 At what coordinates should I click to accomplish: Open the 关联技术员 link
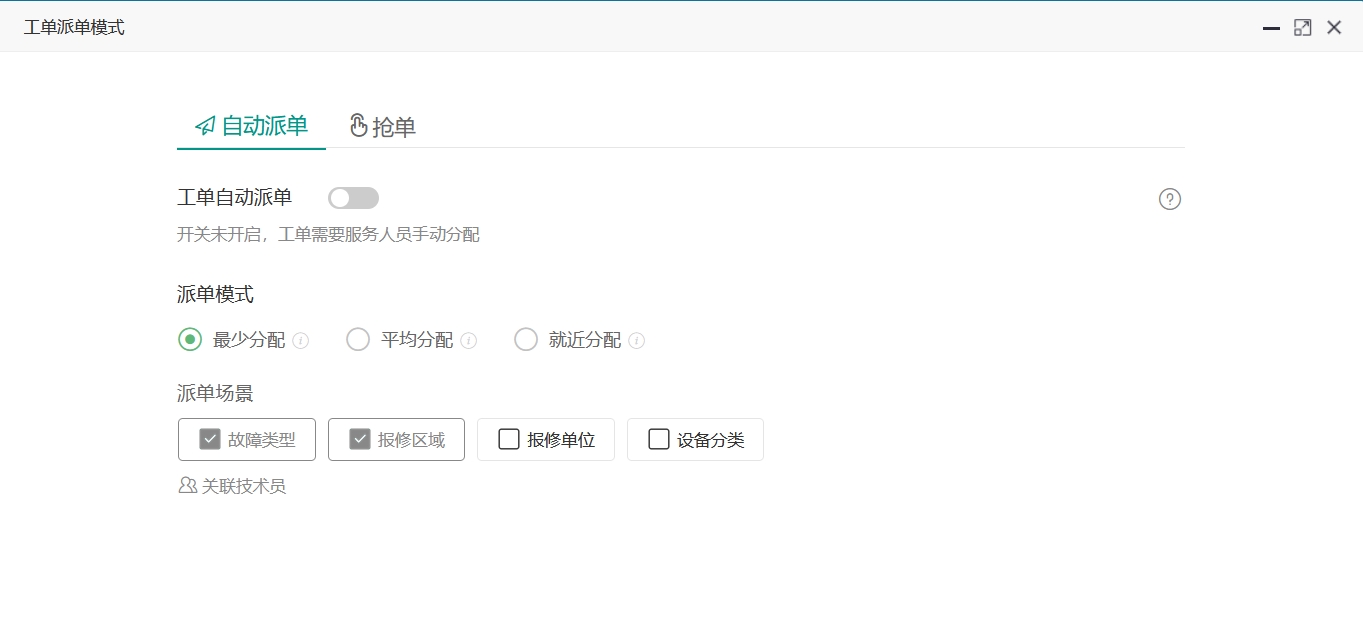tap(245, 485)
